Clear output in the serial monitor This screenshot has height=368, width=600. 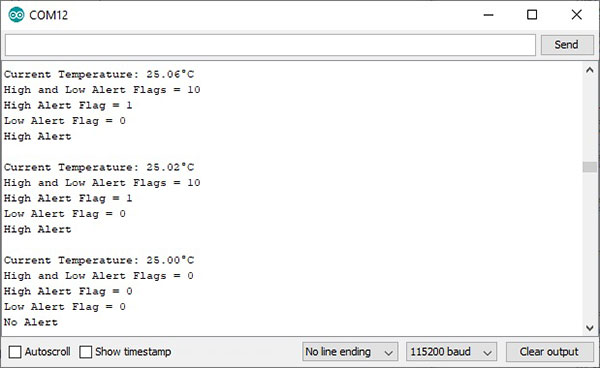tap(549, 352)
